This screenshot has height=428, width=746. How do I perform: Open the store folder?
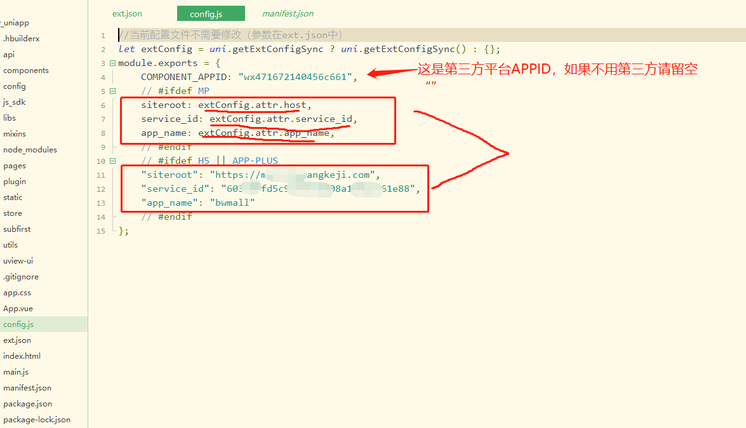[13, 213]
